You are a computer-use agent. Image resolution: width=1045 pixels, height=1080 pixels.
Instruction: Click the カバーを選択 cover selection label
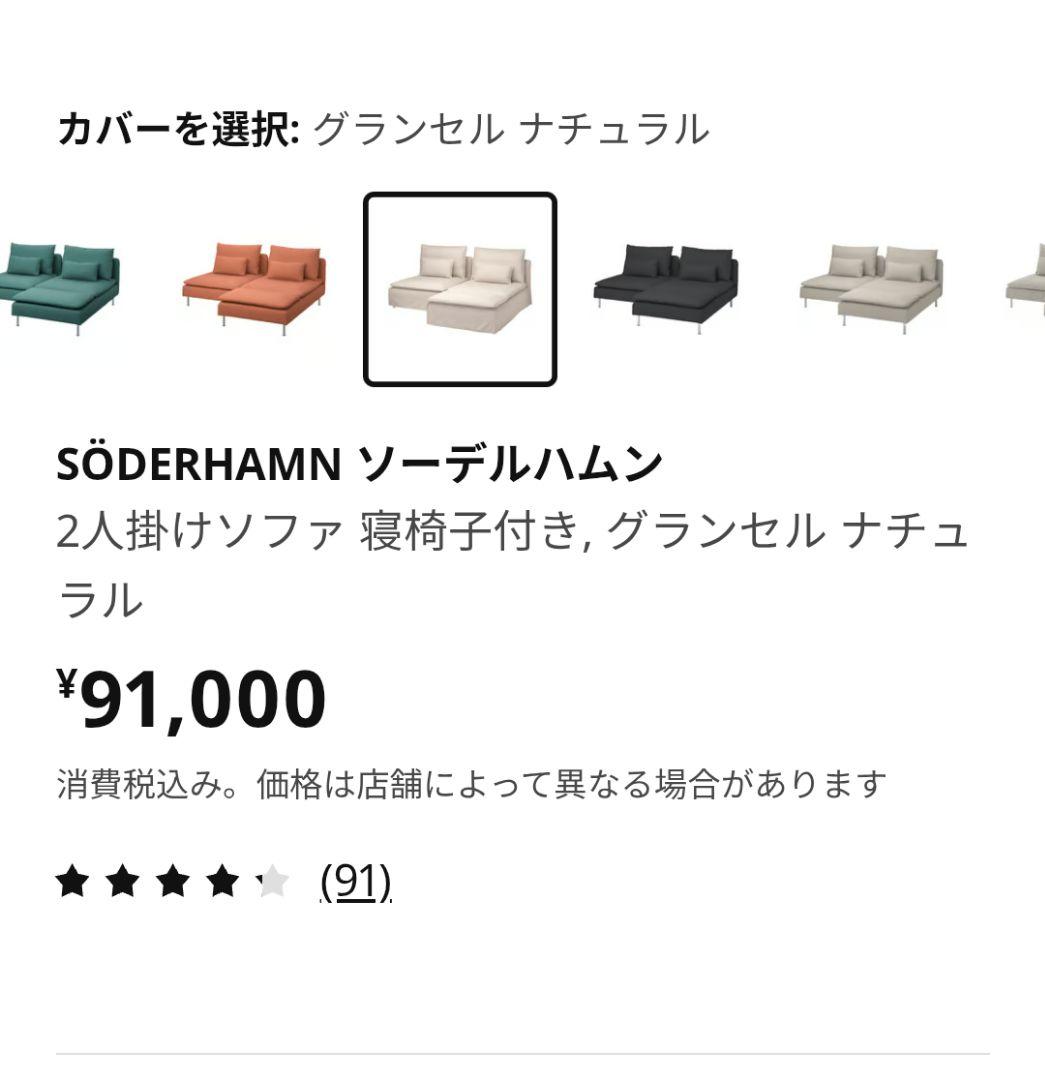180,126
